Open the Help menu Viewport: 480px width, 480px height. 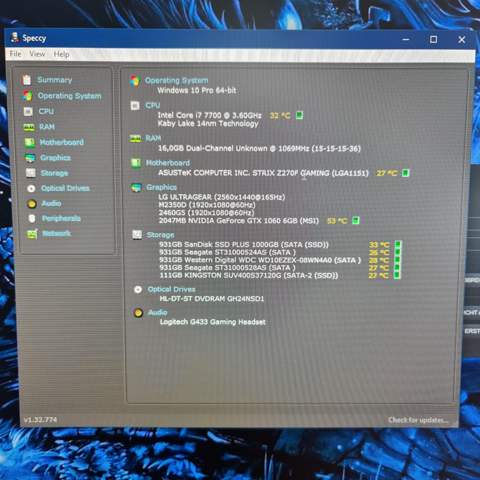click(61, 54)
